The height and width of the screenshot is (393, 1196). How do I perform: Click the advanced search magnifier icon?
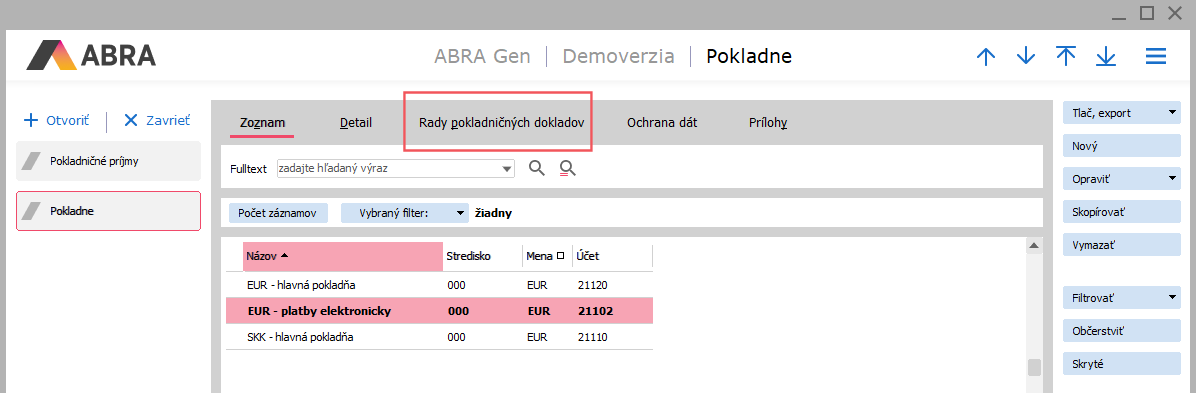(x=567, y=168)
